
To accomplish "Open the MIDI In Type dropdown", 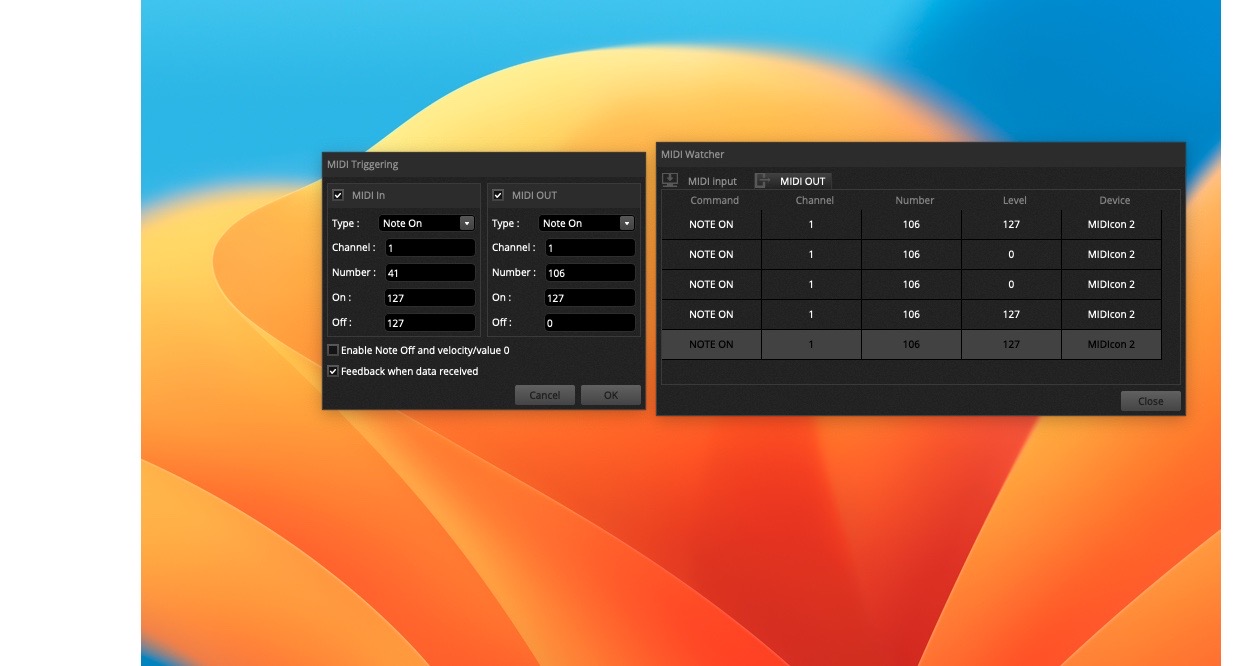I will coord(427,223).
